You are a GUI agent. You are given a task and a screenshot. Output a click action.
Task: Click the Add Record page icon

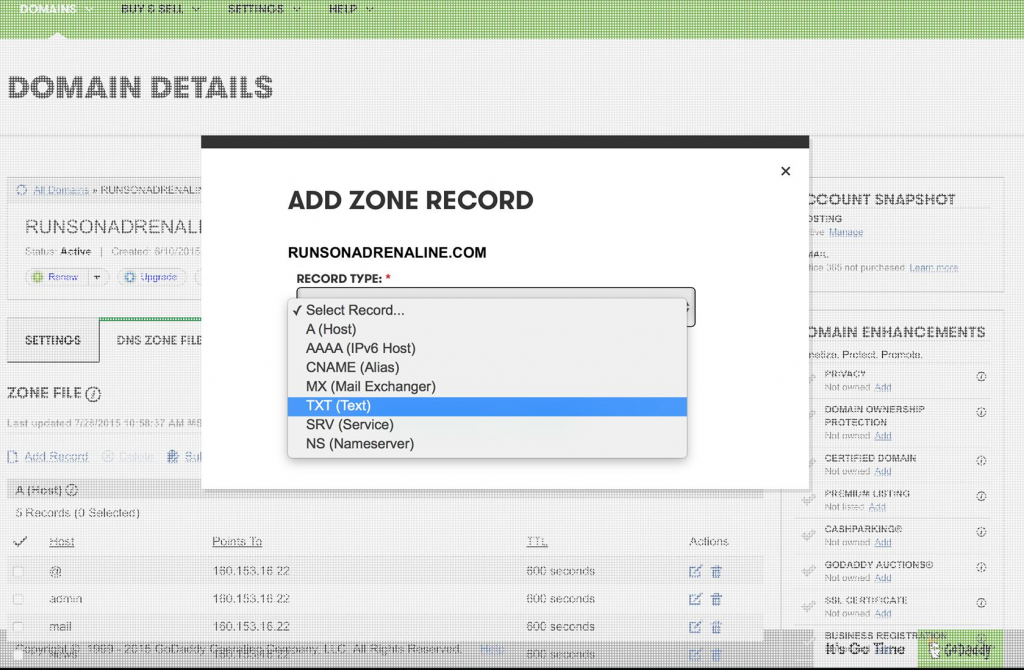coord(12,456)
